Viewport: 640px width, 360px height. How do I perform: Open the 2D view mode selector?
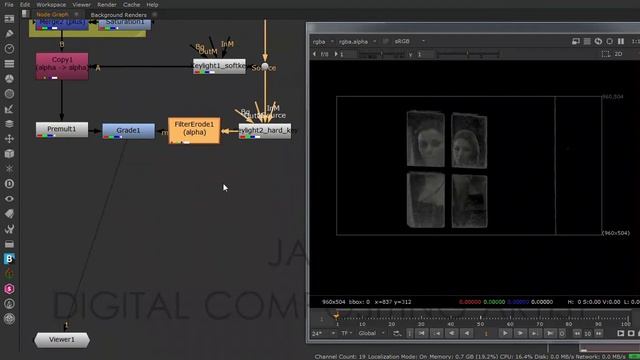(x=618, y=54)
